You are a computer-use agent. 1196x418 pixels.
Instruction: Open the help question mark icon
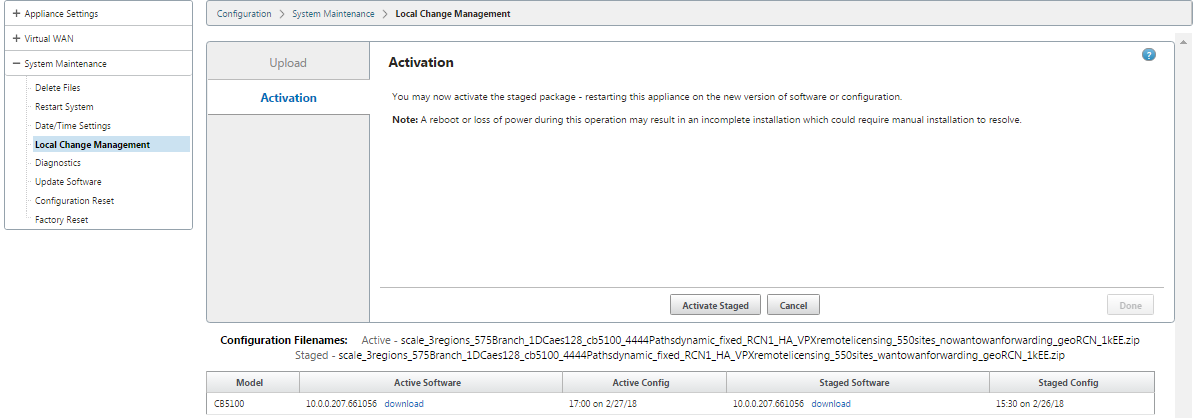tap(1149, 55)
